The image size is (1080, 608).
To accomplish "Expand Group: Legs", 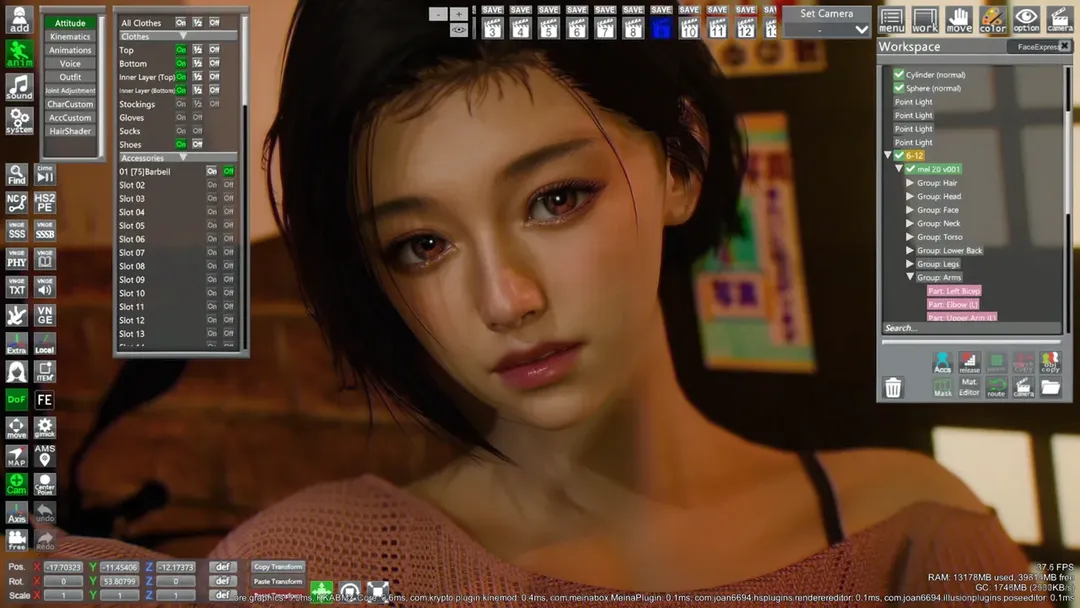I will (910, 264).
